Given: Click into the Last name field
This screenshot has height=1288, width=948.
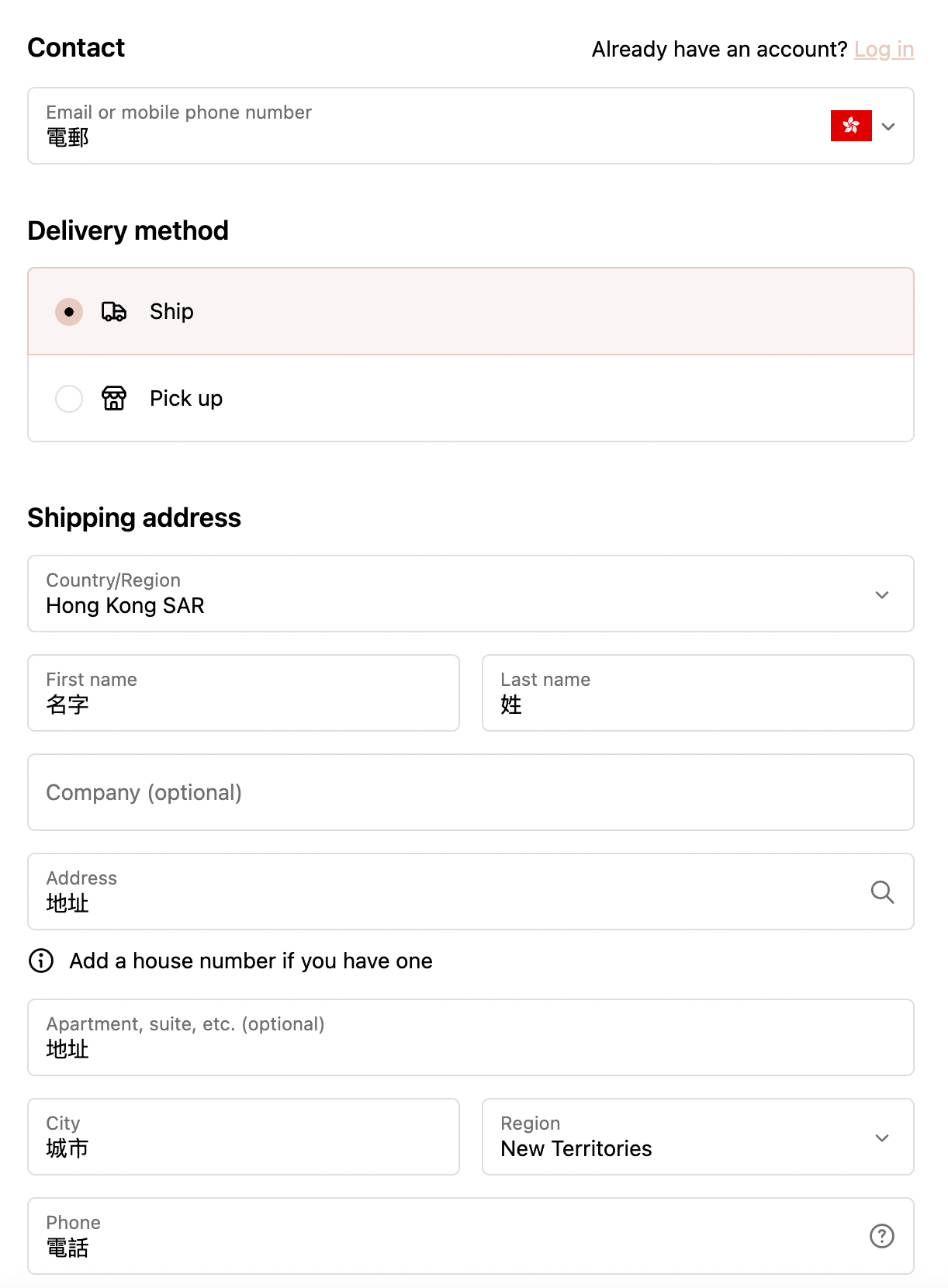Looking at the screenshot, I should (698, 693).
